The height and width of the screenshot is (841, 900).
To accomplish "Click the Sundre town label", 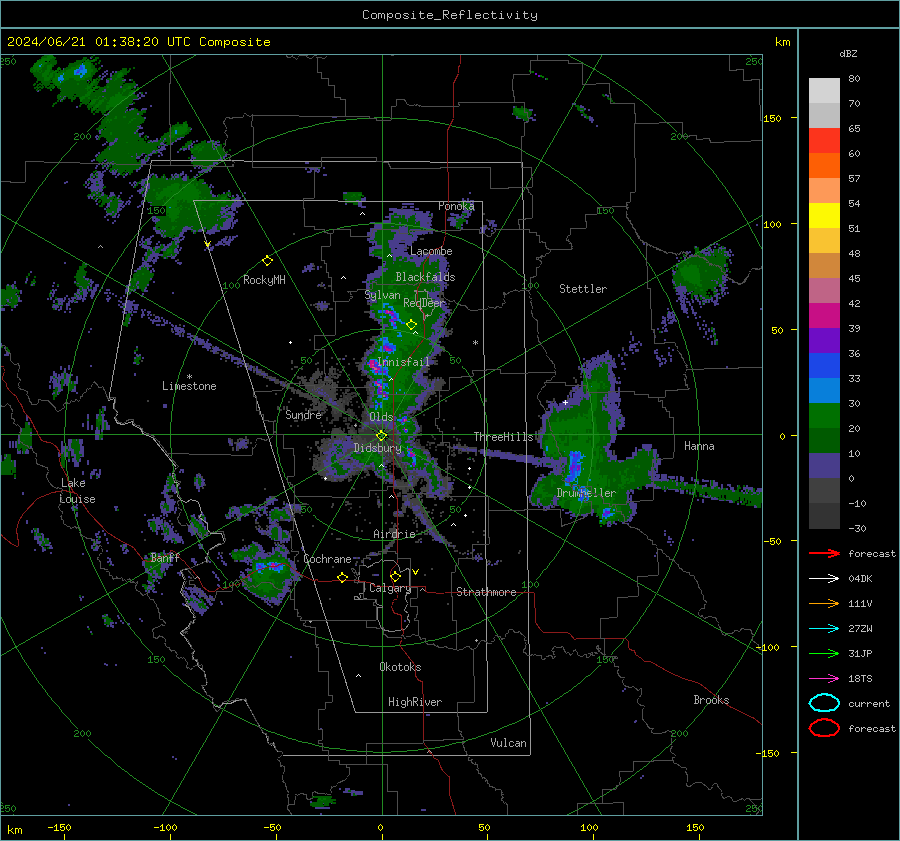I will [303, 415].
